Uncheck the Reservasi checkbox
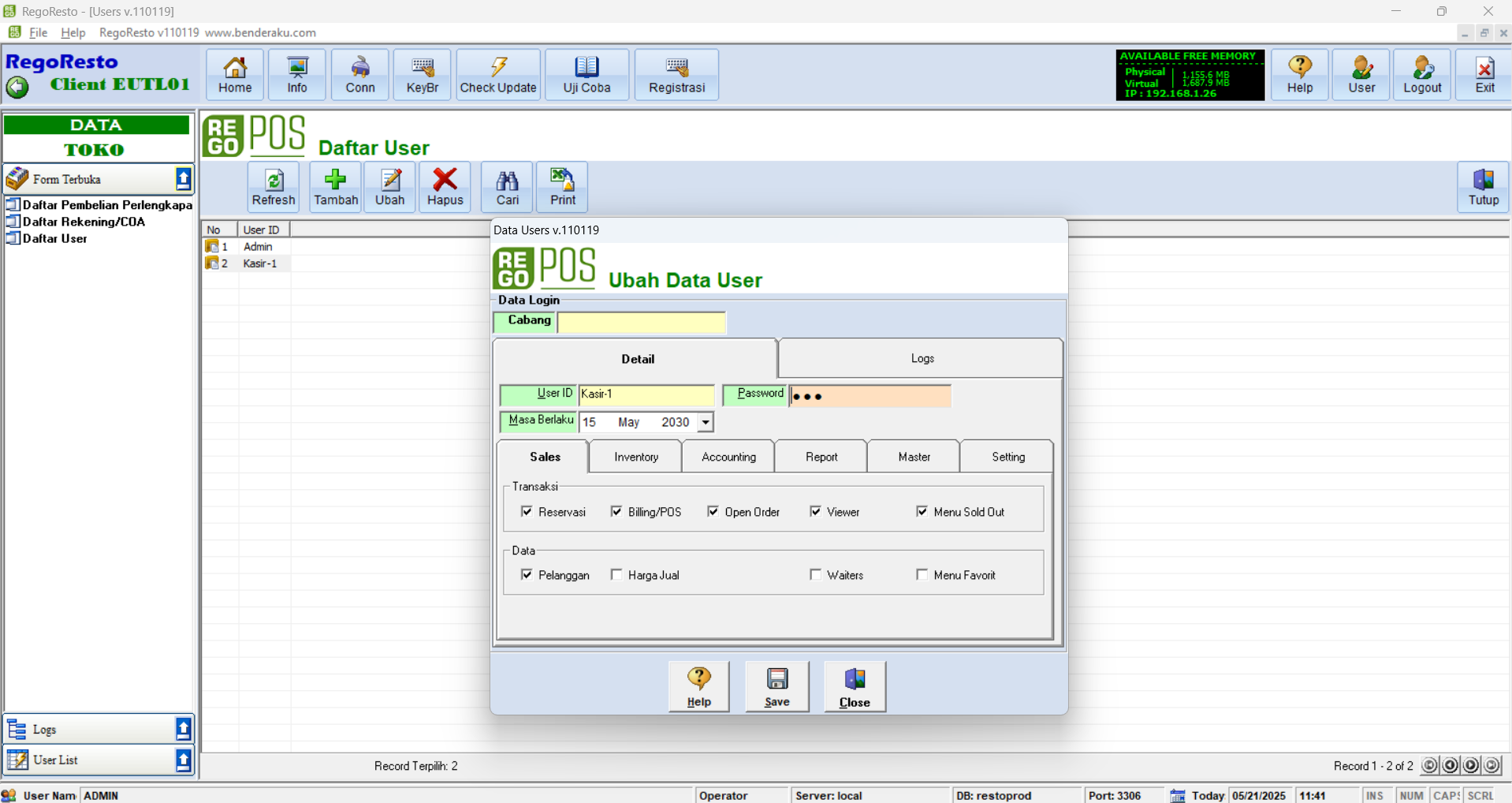The height and width of the screenshot is (803, 1512). pos(527,512)
